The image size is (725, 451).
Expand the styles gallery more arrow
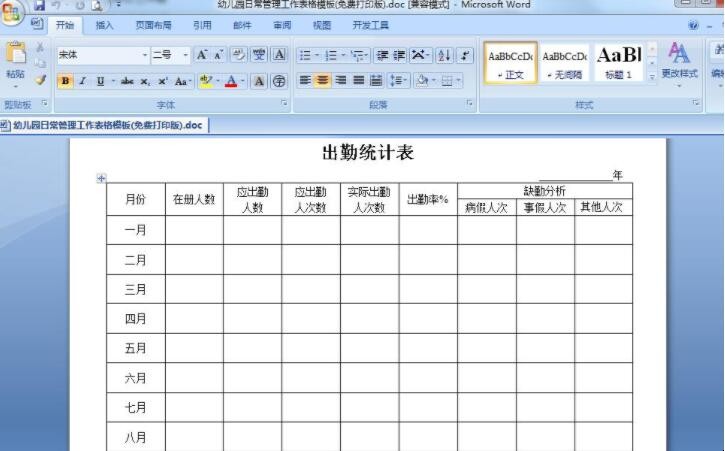pyautogui.click(x=652, y=77)
